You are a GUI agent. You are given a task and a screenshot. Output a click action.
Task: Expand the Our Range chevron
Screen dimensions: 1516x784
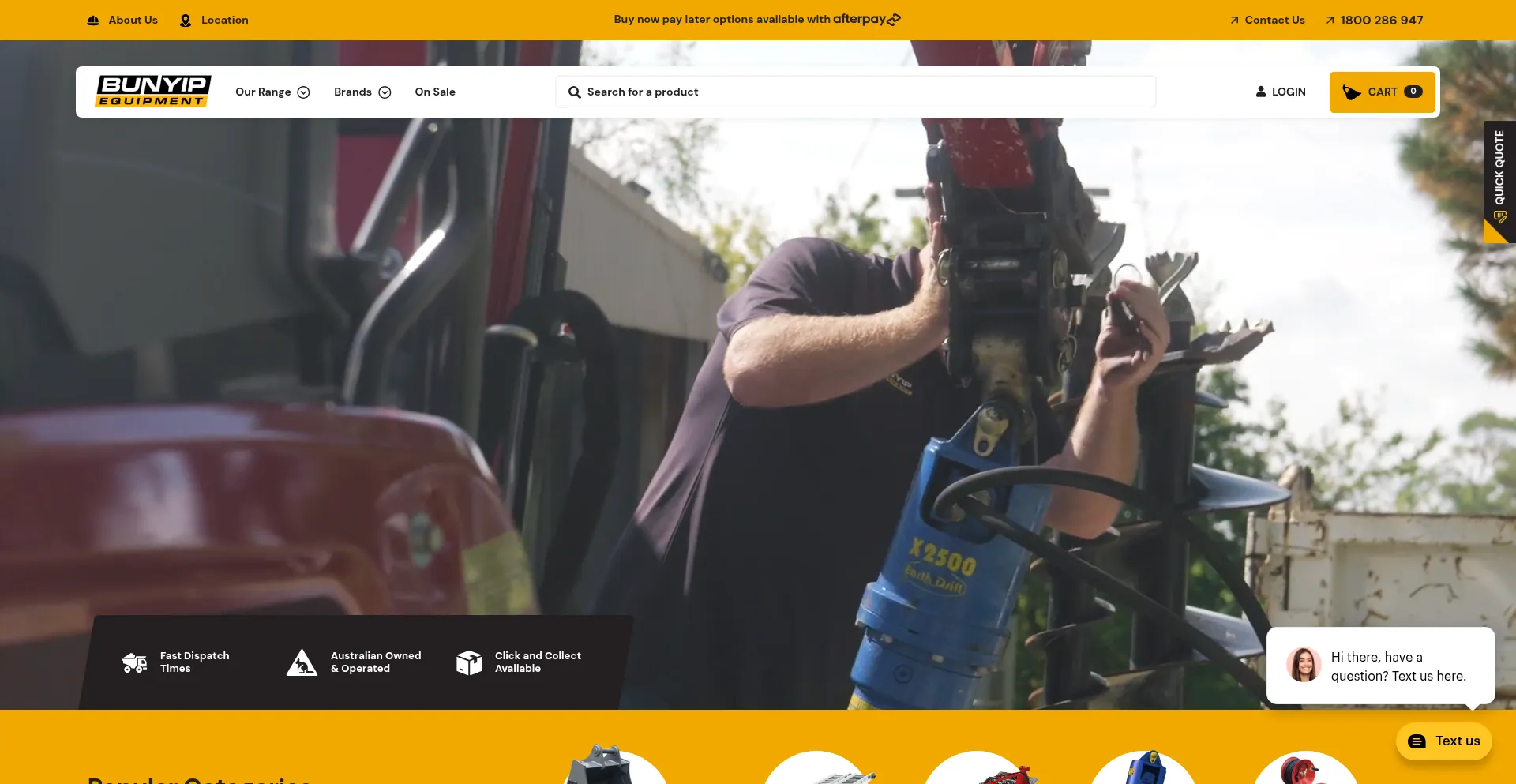[x=303, y=92]
